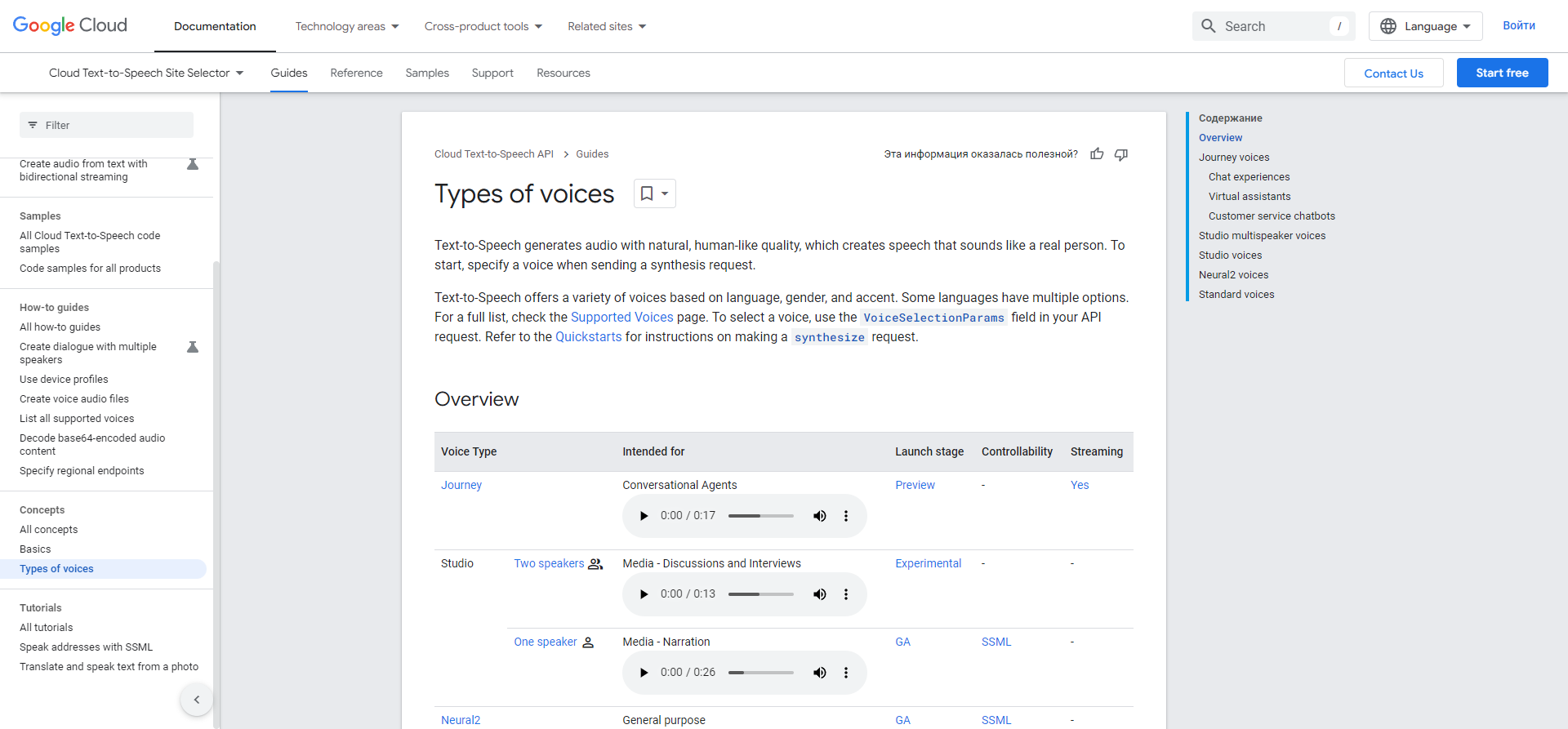Screen dimensions: 1568x729
Task: Switch to the Samples tab
Action: click(427, 73)
